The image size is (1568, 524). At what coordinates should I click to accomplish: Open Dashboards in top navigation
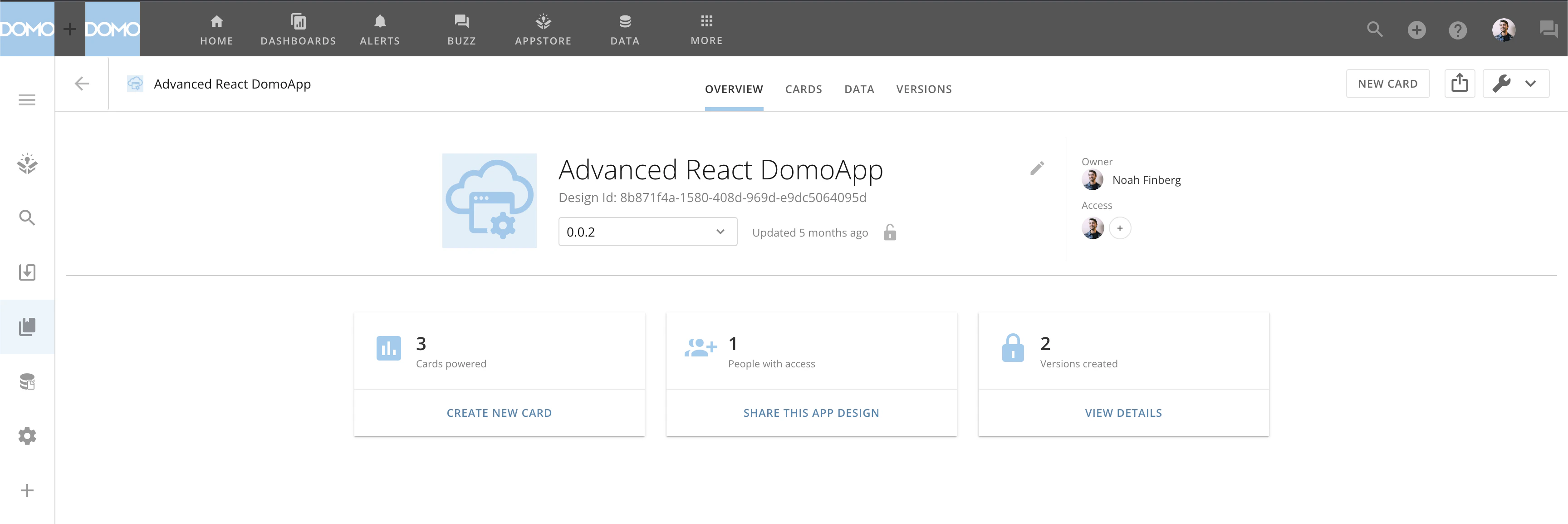[x=298, y=30]
